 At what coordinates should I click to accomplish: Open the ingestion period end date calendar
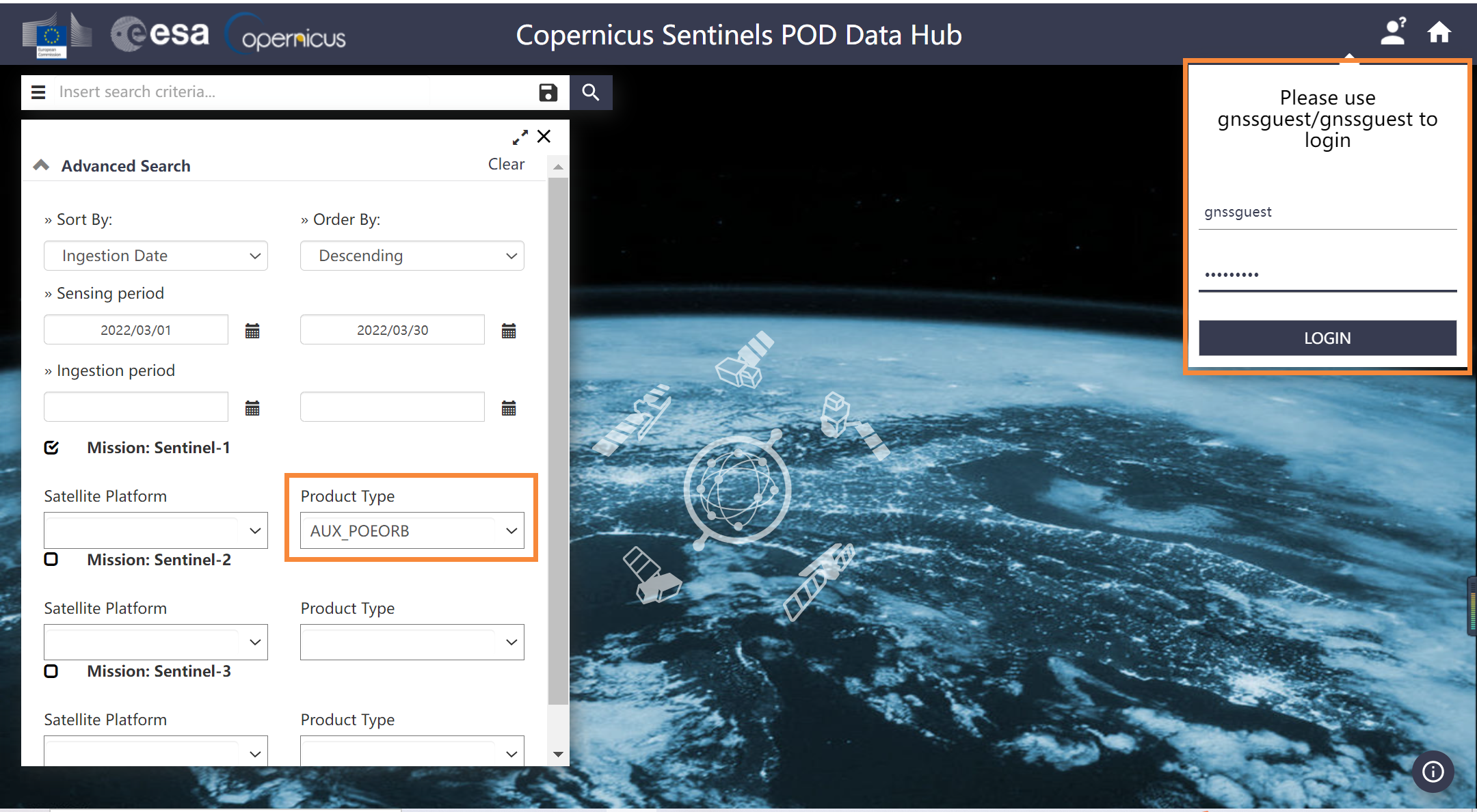pyautogui.click(x=508, y=407)
